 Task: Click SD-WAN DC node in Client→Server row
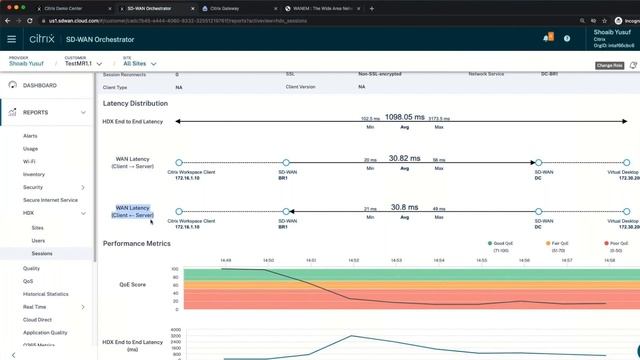pos(539,162)
